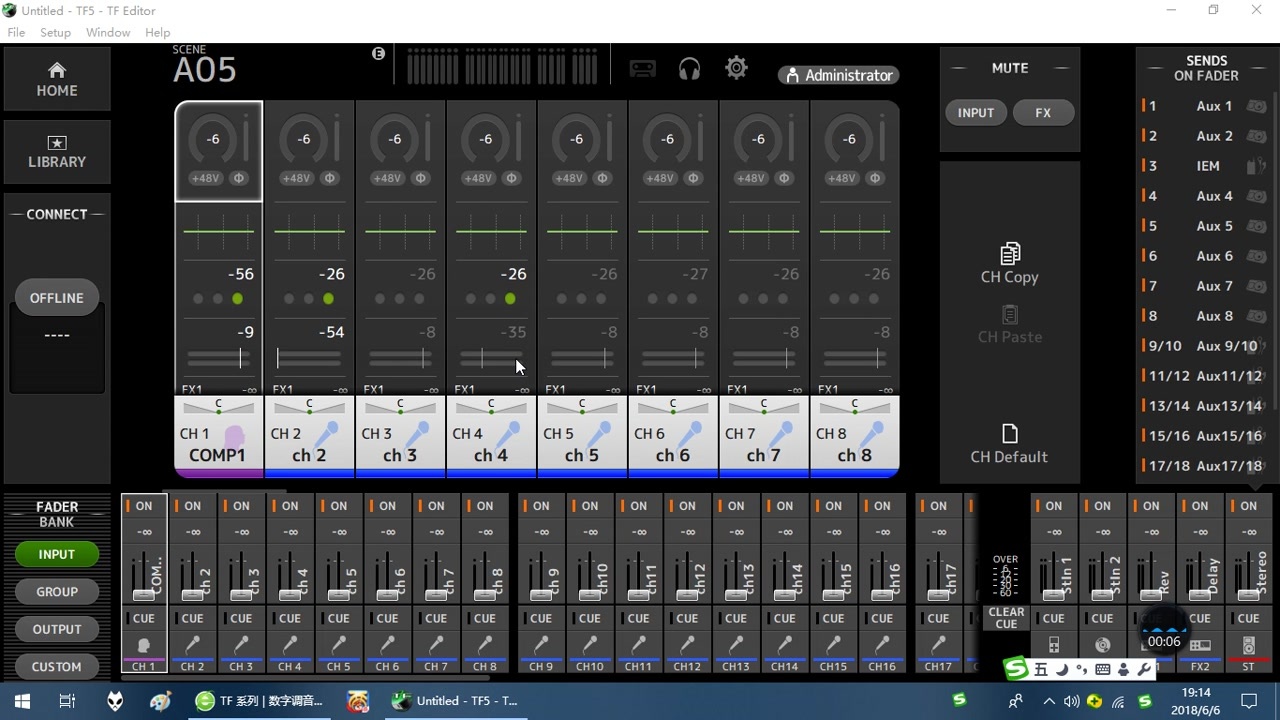Viewport: 1280px width, 720px height.
Task: Open the Window menu
Action: pyautogui.click(x=108, y=32)
